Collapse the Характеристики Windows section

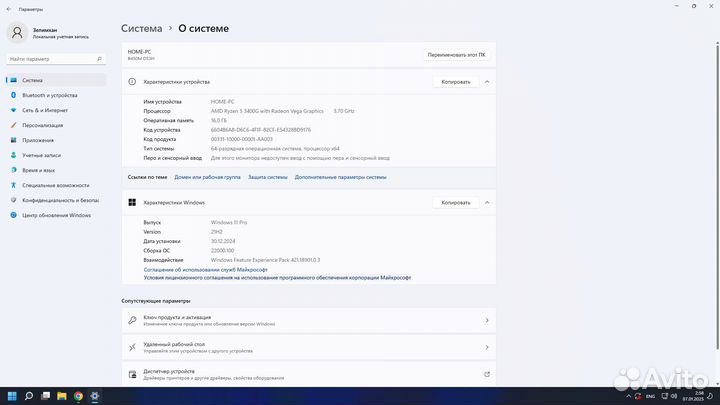tap(487, 202)
